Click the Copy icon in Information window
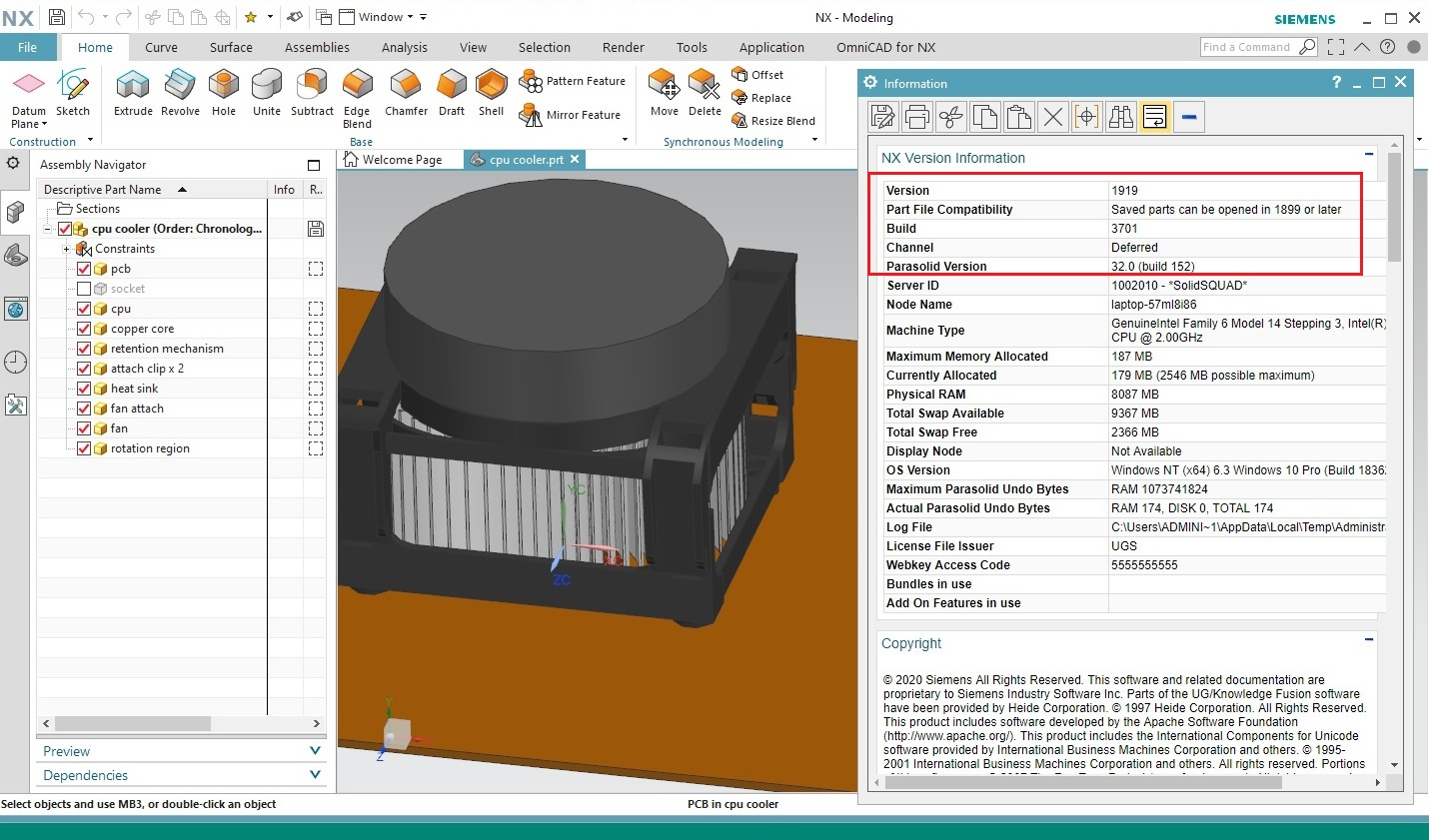Screen dimensions: 1429x840 pyautogui.click(x=985, y=117)
